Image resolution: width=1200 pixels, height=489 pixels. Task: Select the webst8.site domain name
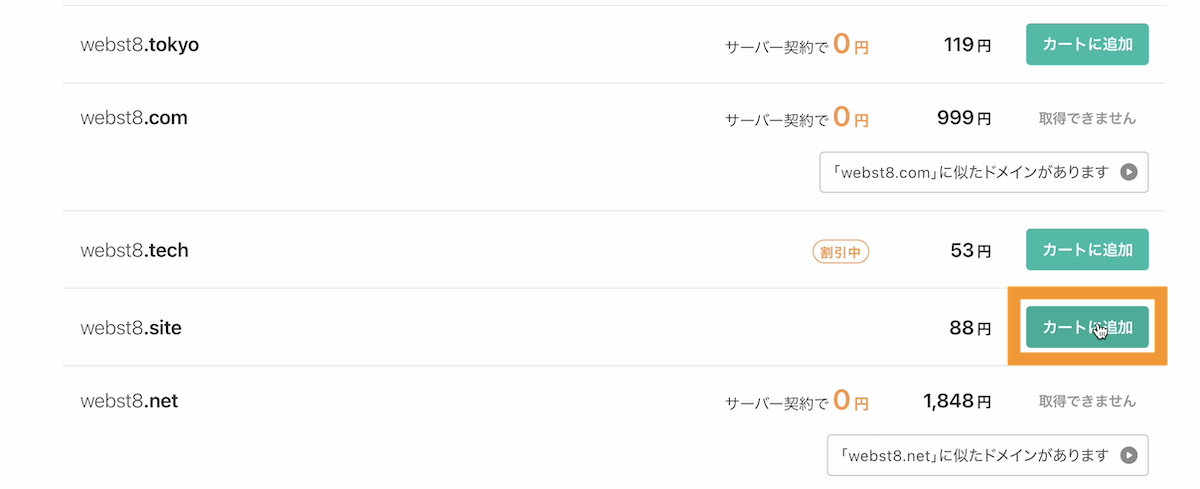pos(131,327)
